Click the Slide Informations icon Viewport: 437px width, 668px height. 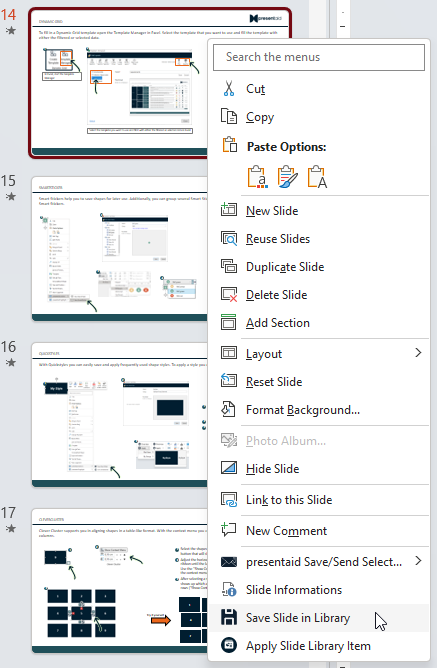point(229,590)
